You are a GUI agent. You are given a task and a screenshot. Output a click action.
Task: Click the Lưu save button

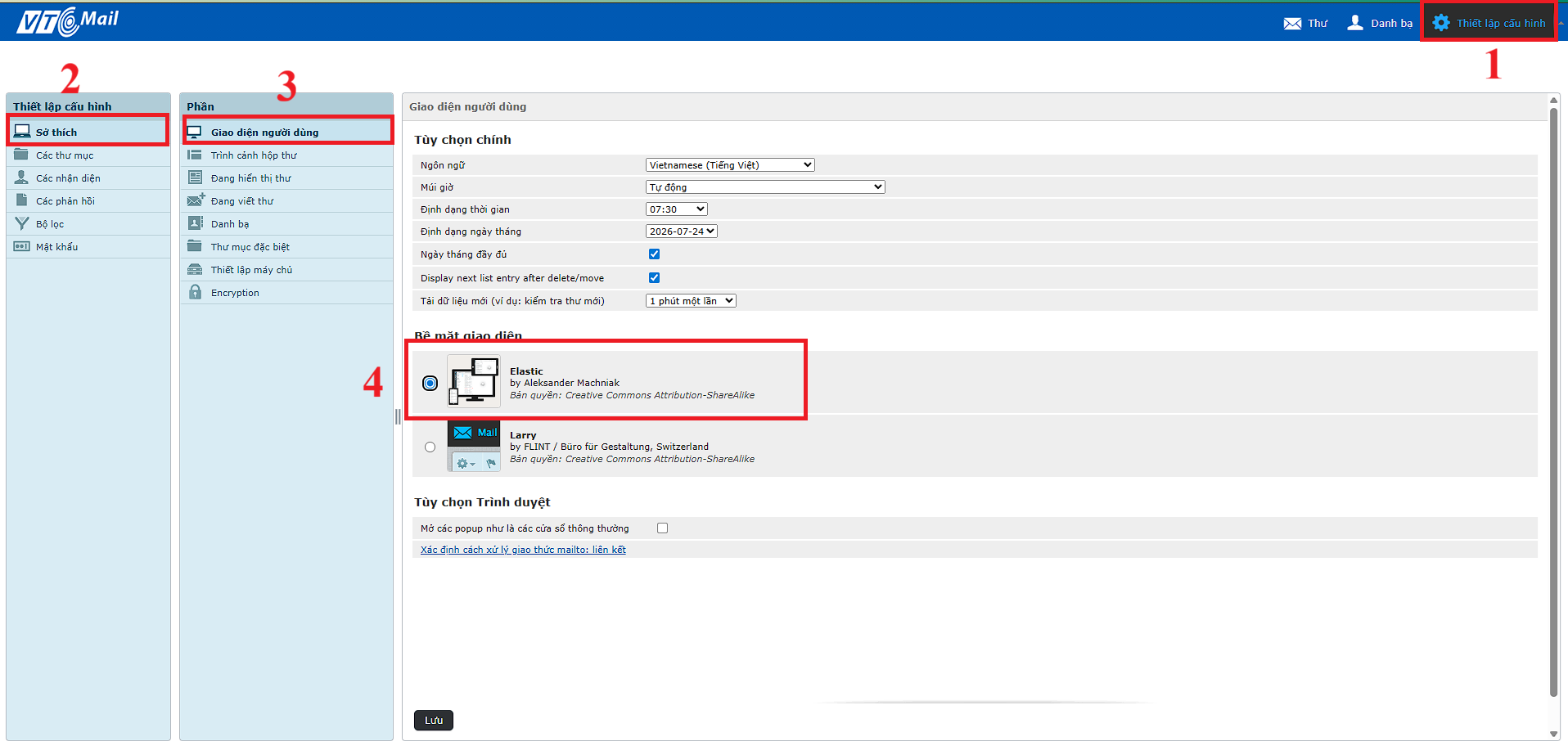click(x=434, y=720)
